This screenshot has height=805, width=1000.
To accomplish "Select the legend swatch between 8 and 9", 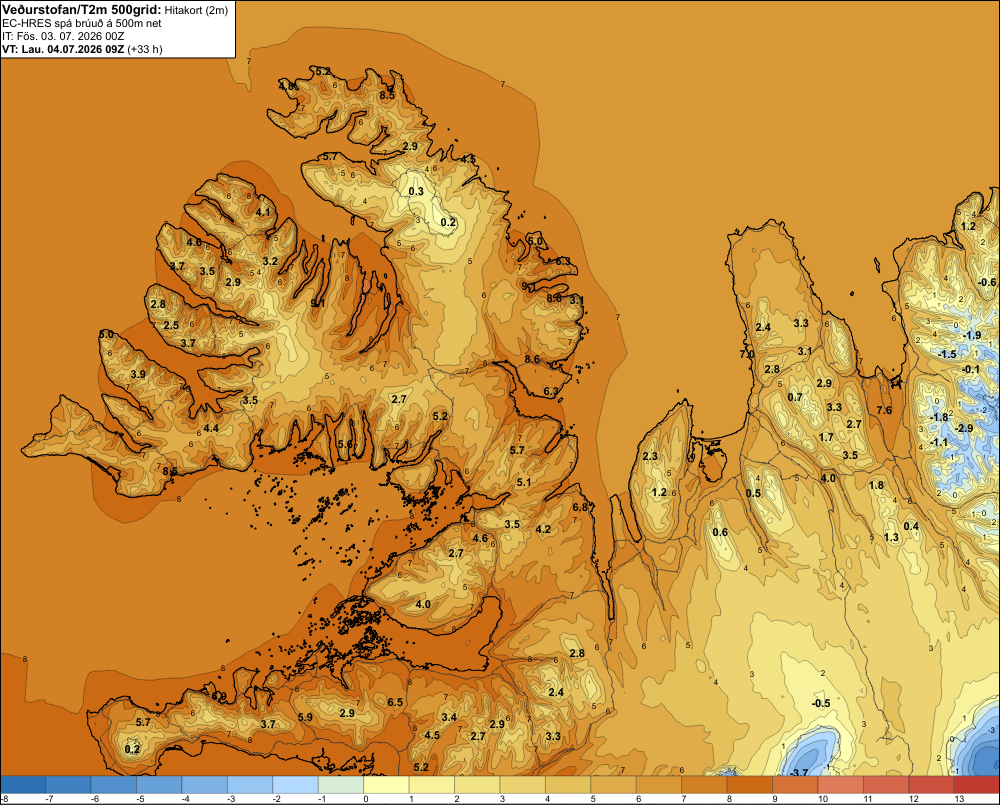I will pyautogui.click(x=749, y=784).
